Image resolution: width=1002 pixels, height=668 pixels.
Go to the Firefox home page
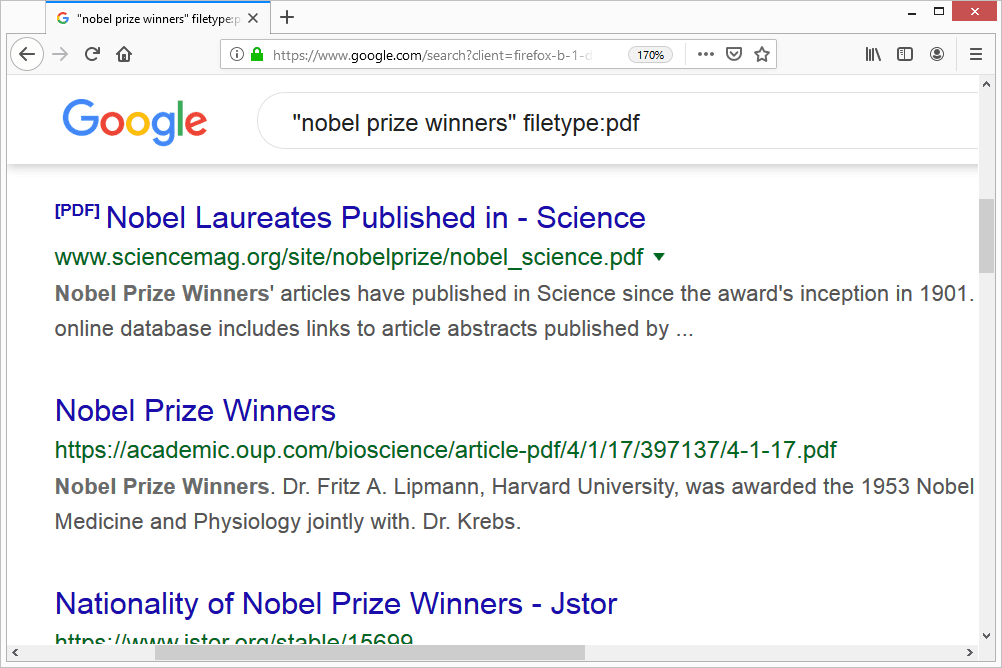(124, 55)
